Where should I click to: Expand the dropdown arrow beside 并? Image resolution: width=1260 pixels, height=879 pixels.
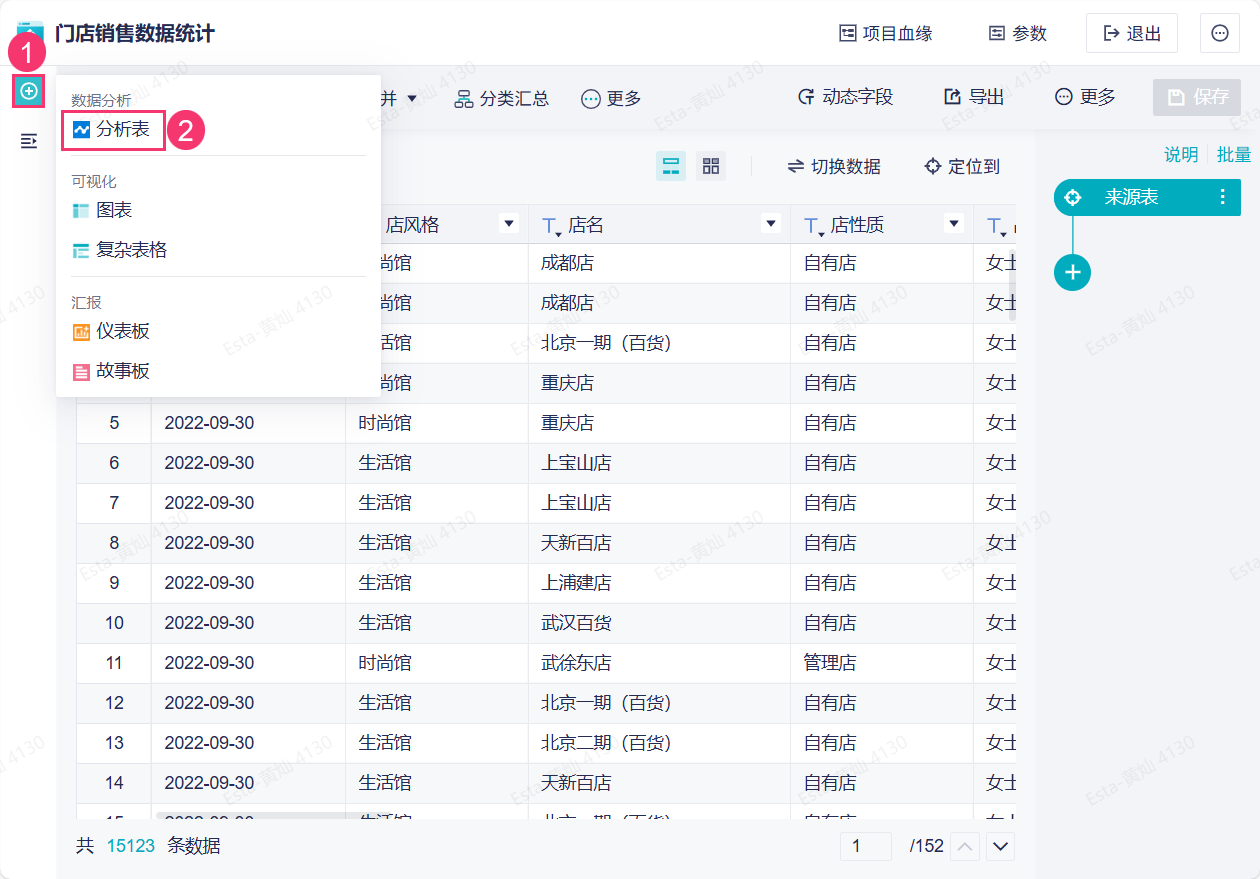pos(412,98)
